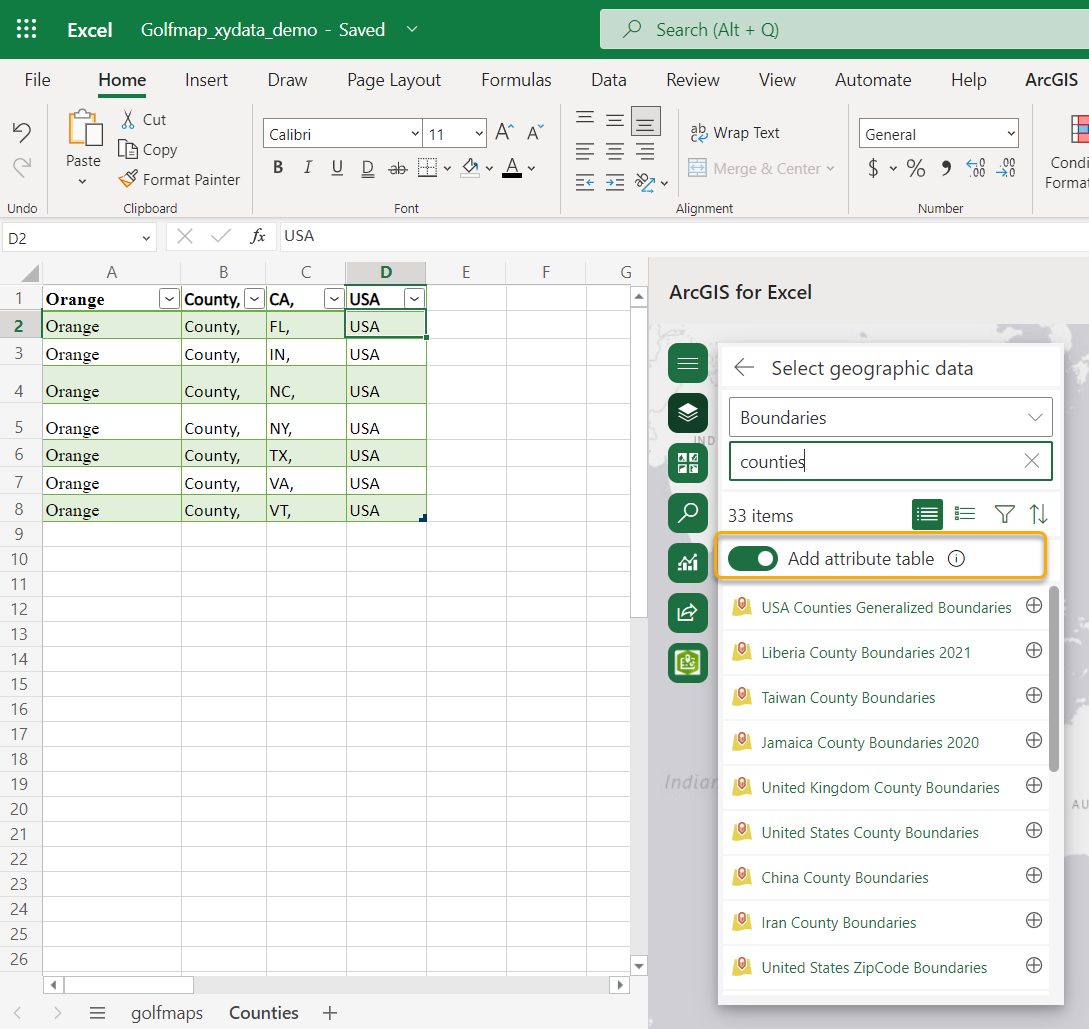
Task: Filter the counties results list
Action: coord(1003,513)
